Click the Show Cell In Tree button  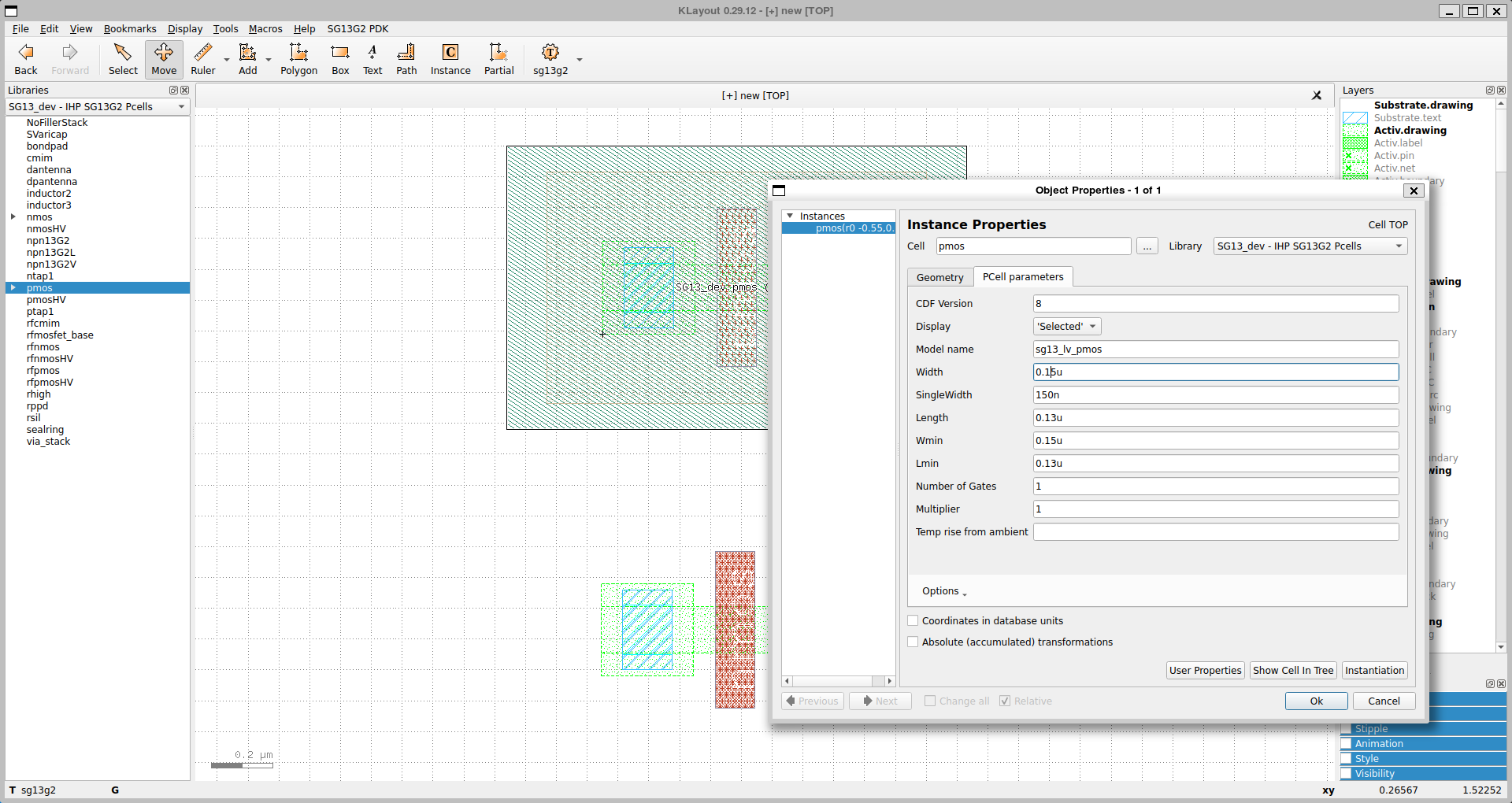point(1292,670)
